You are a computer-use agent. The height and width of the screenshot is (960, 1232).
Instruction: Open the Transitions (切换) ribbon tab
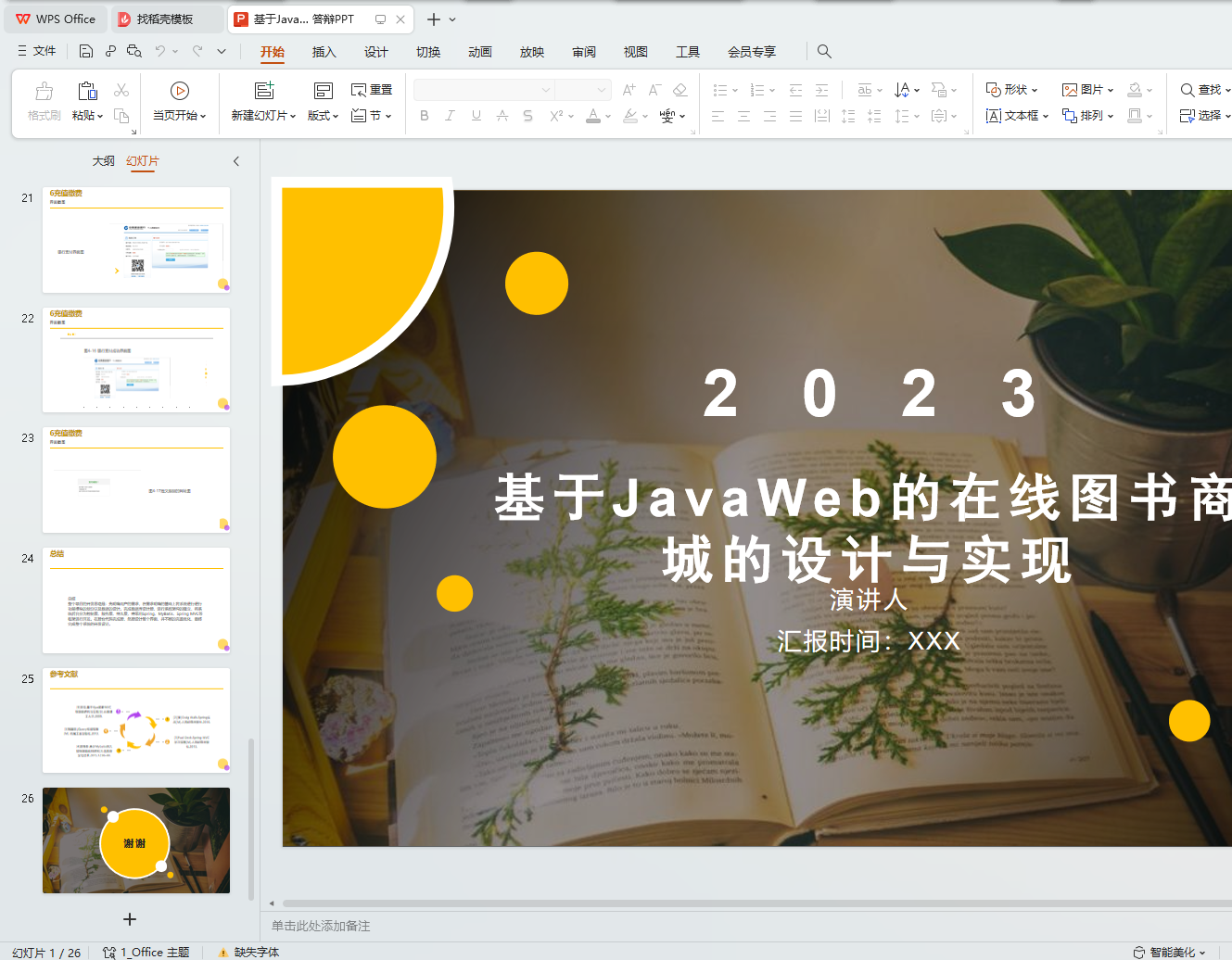tap(428, 52)
